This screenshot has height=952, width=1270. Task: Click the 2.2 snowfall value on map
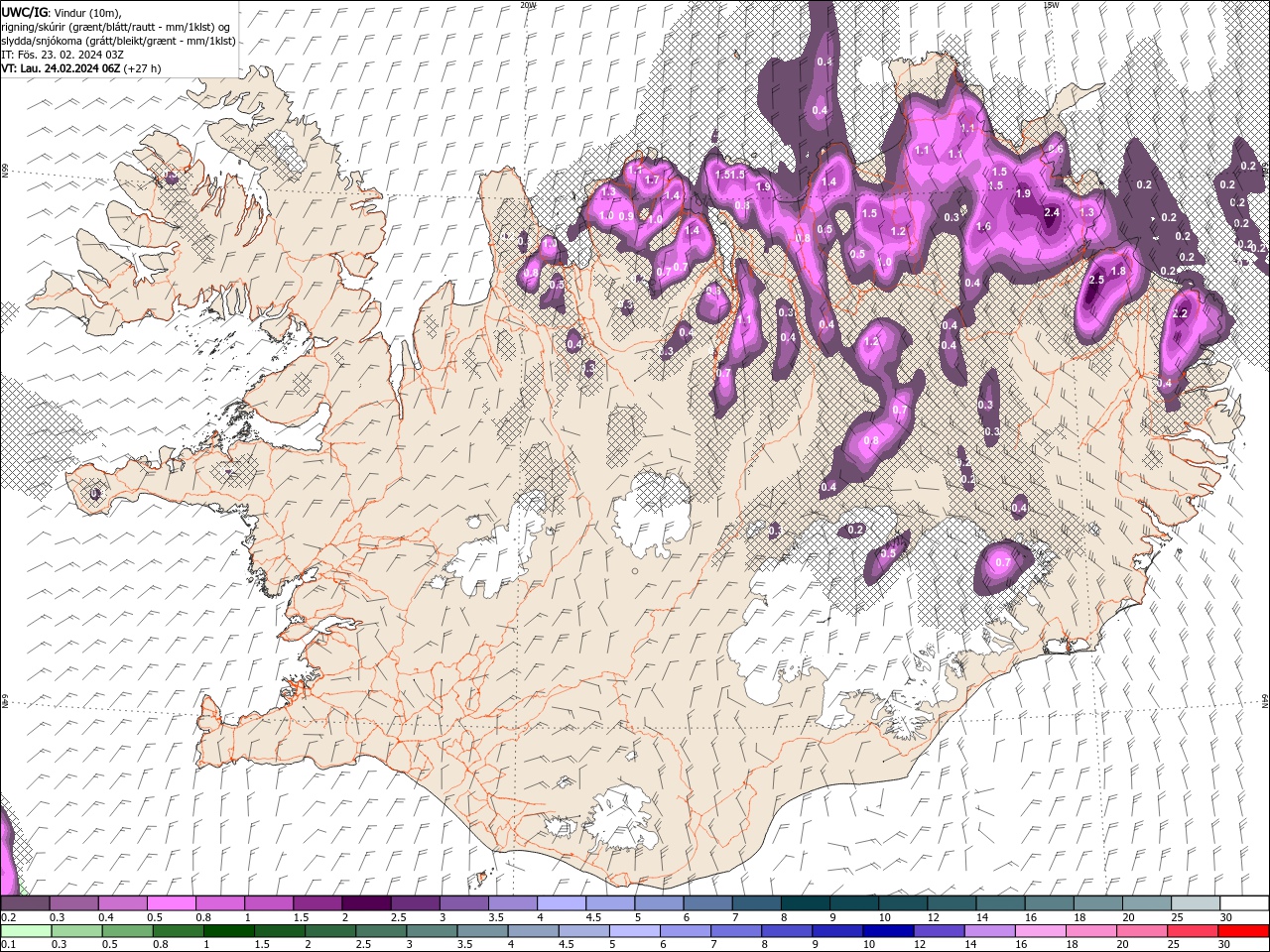click(1180, 313)
